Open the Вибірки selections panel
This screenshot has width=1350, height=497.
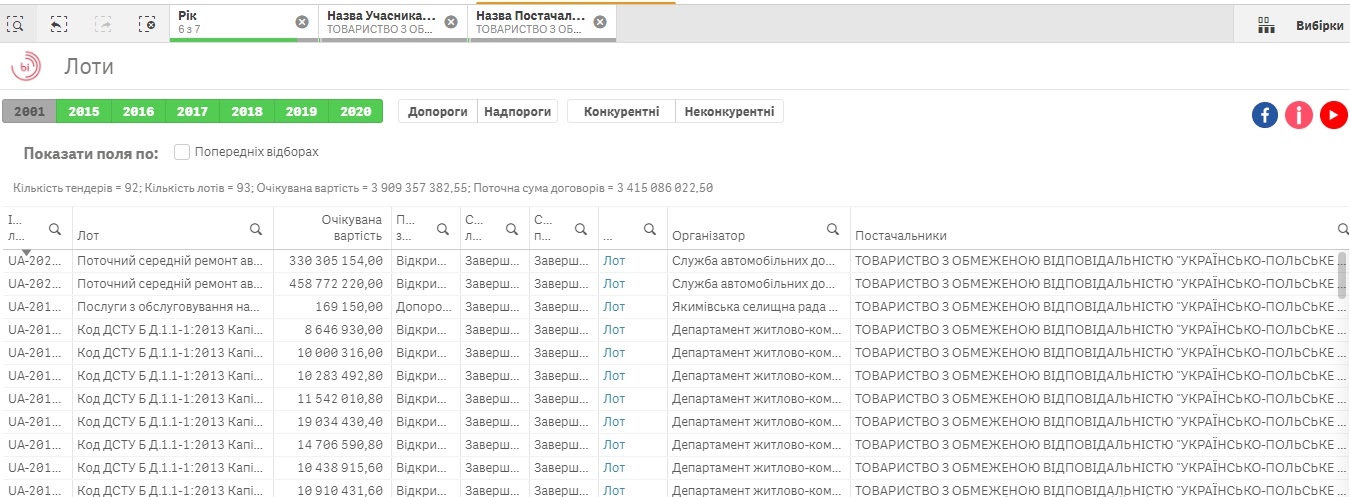[x=1300, y=26]
